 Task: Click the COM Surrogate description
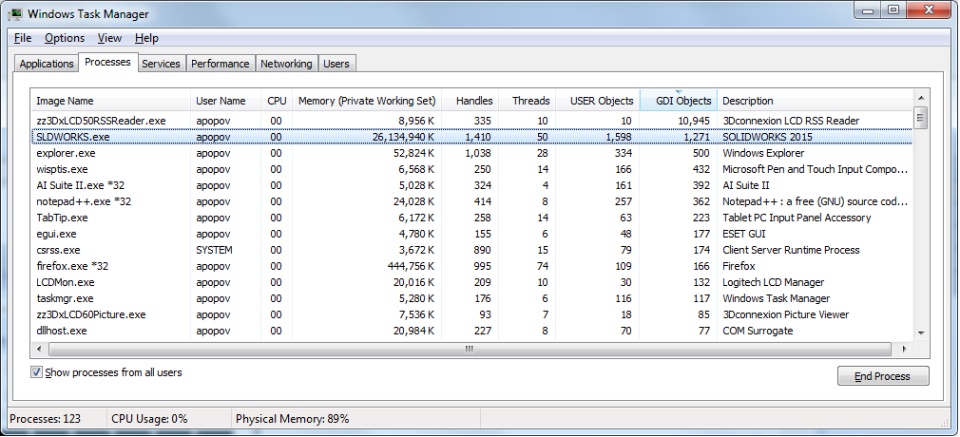click(757, 331)
